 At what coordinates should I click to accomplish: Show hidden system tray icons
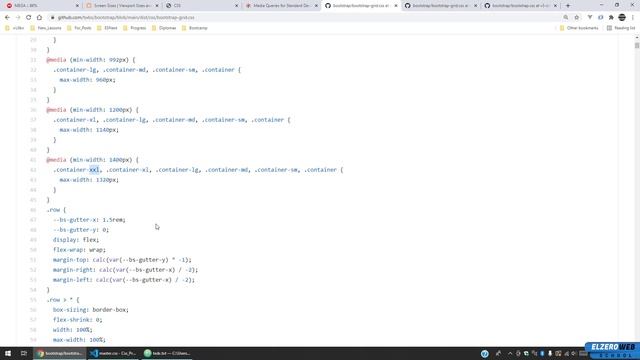[510, 353]
